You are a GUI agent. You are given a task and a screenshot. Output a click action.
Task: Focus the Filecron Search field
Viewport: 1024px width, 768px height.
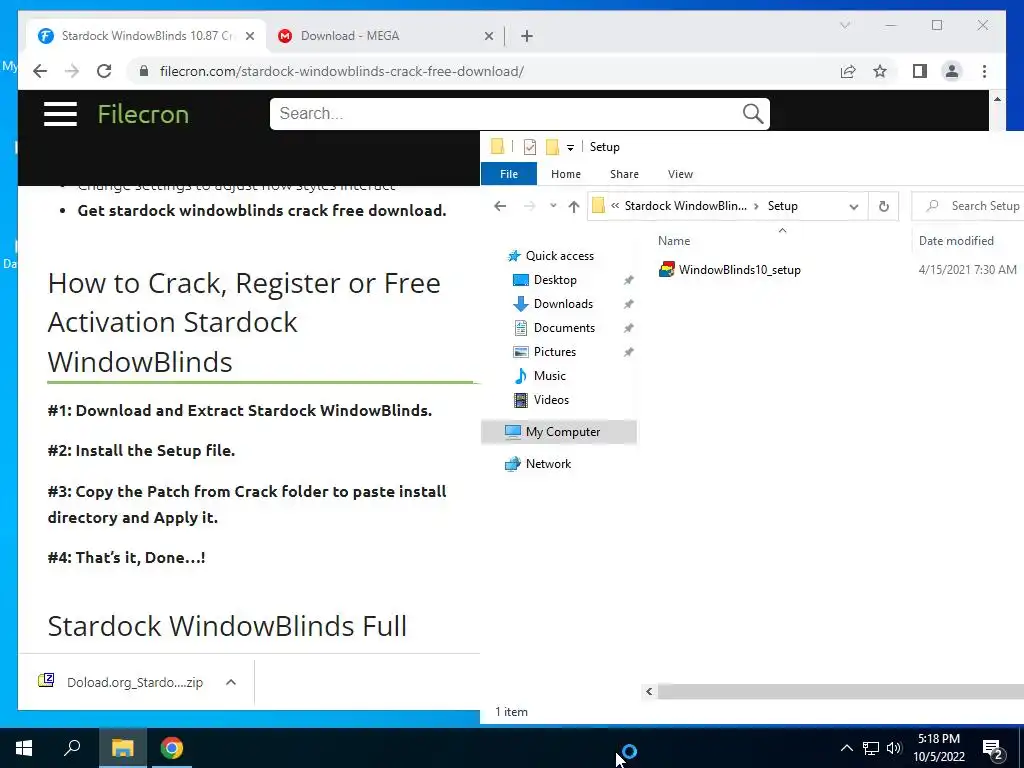pos(506,114)
